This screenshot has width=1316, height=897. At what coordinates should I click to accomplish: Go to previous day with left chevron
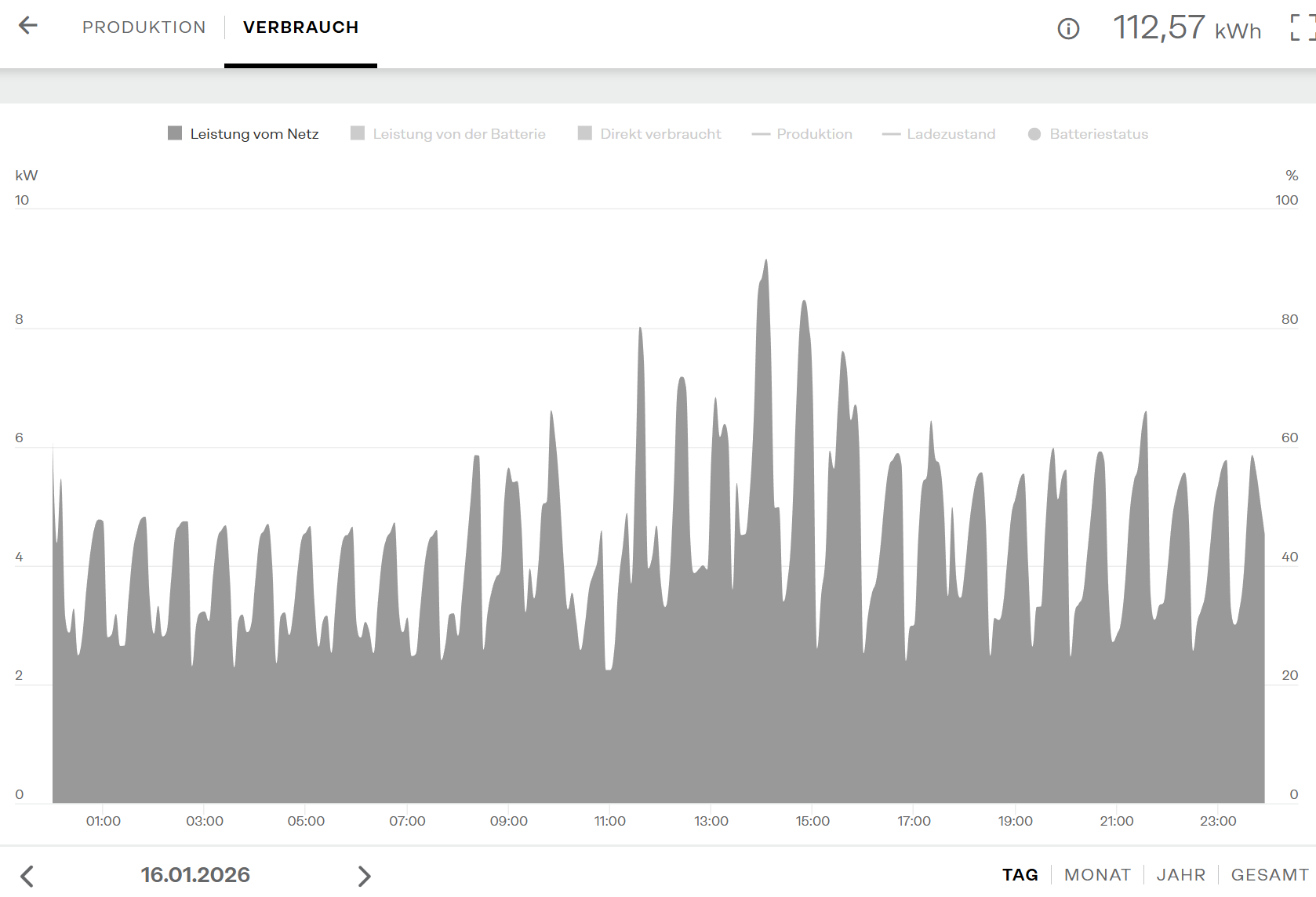click(27, 876)
